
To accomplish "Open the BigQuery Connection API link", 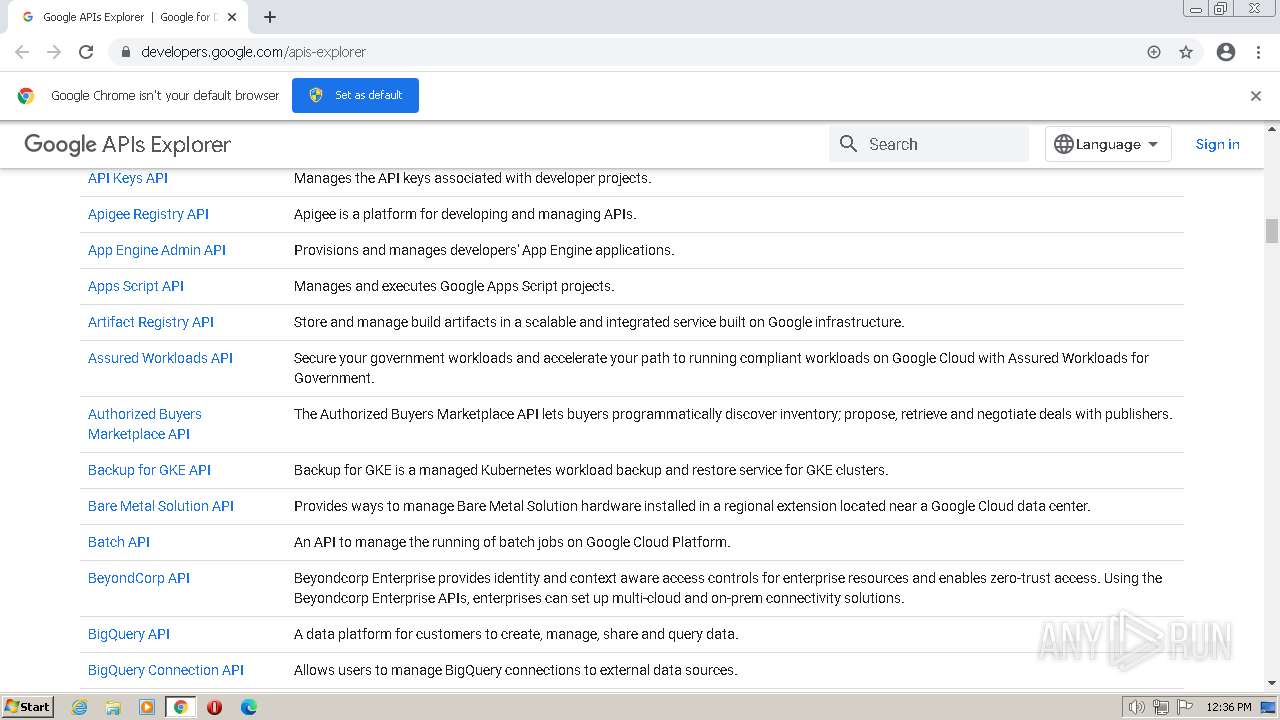I will coord(166,670).
